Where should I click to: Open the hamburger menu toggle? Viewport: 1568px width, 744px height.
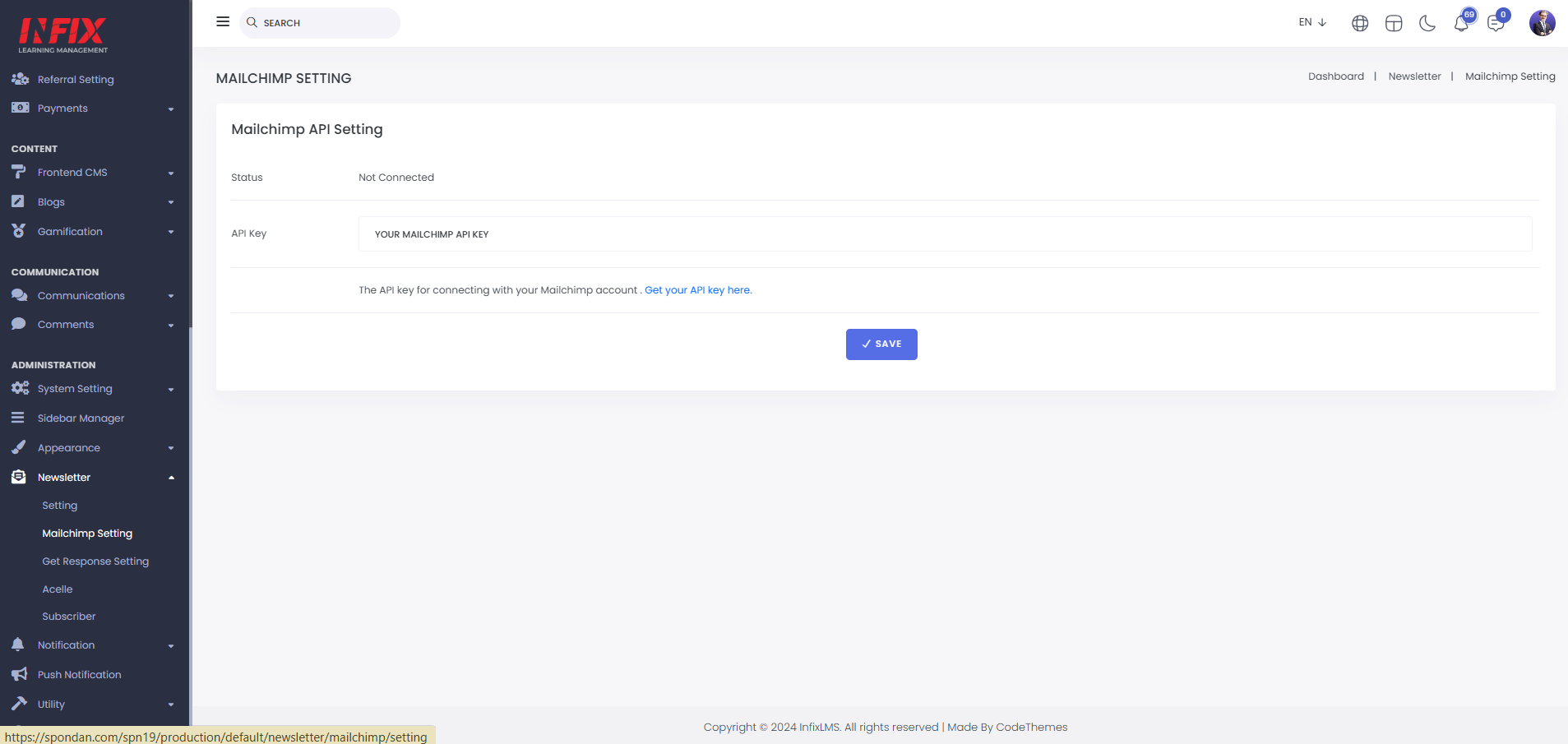tap(223, 21)
